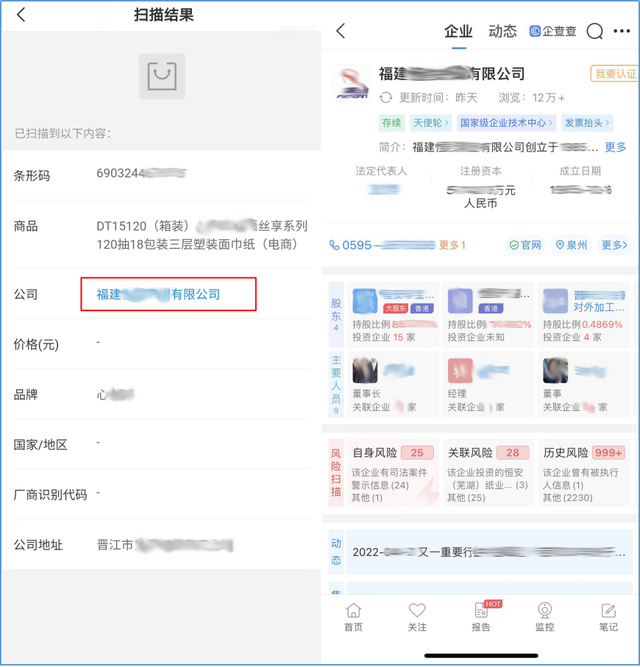Screen dimensions: 640x667
Task: Open the 泉州 location chip
Action: 572,245
